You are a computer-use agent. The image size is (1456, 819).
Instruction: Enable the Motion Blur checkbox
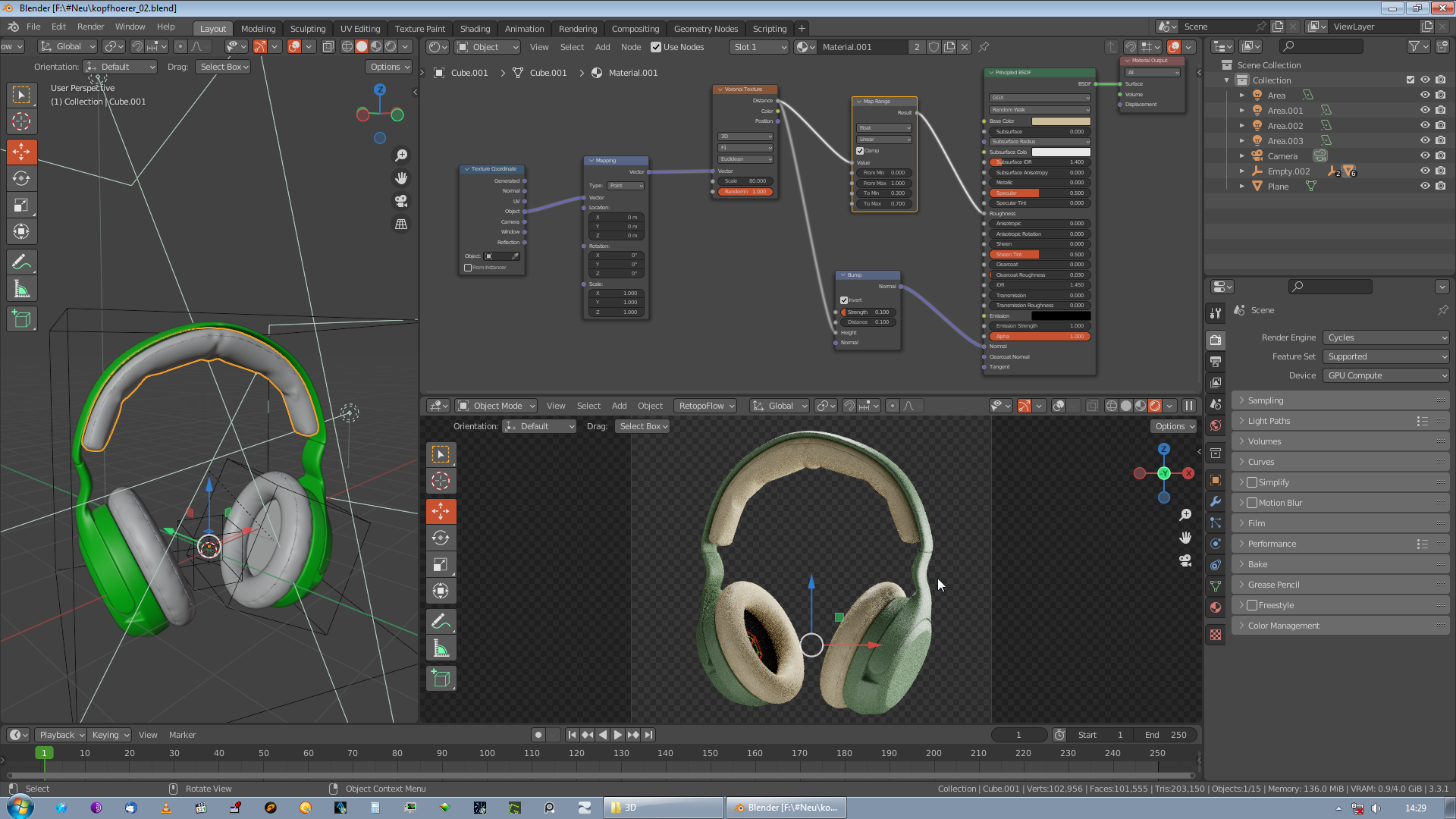(1252, 503)
